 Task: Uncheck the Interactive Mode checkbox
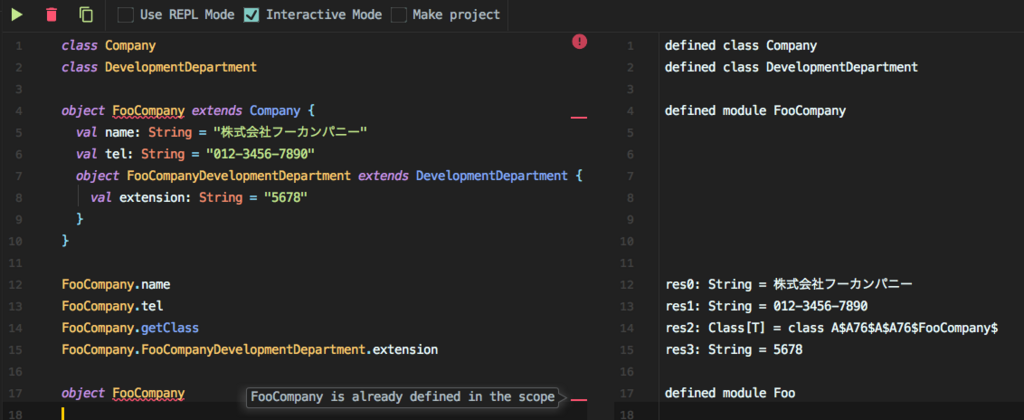251,14
